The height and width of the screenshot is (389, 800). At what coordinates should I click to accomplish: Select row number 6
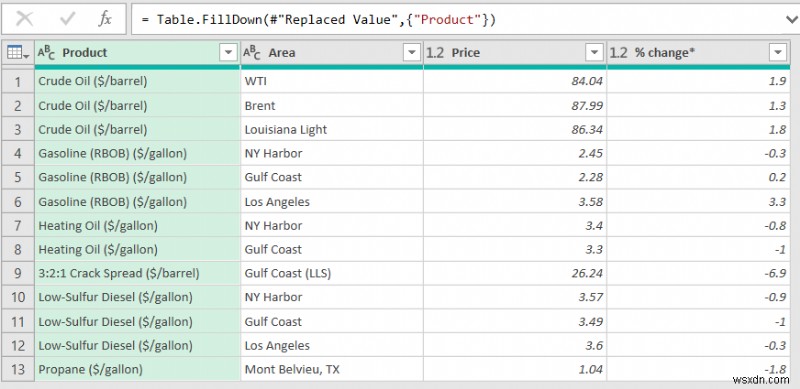pos(18,201)
